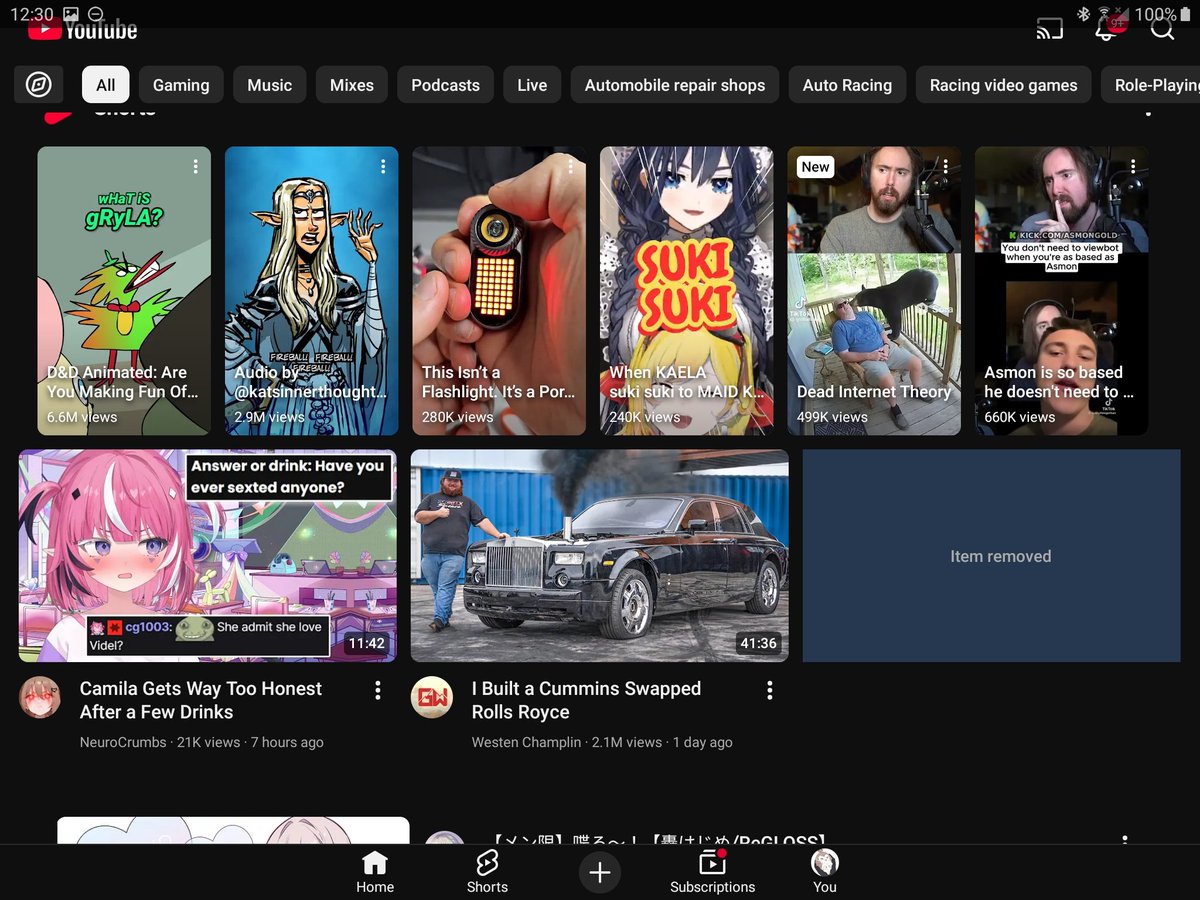Select Automobile repair shops chip
1200x900 pixels.
[x=675, y=85]
